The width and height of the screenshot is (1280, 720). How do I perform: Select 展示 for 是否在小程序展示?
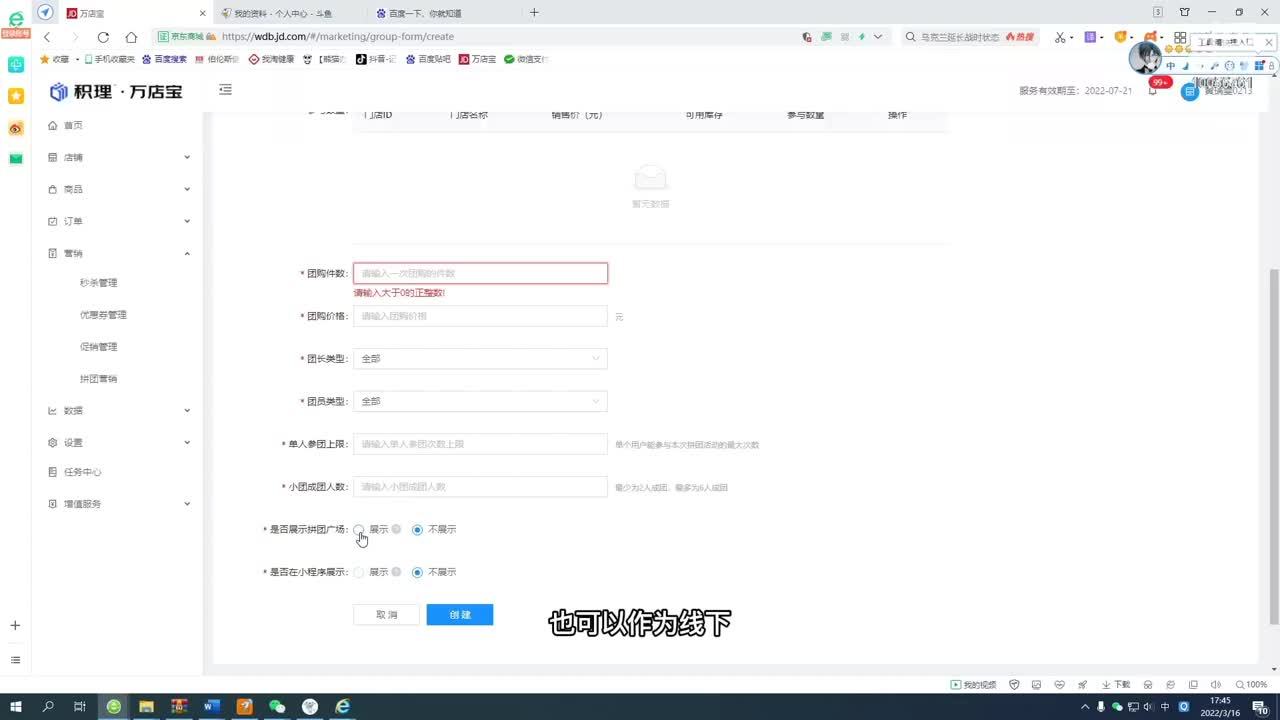359,572
